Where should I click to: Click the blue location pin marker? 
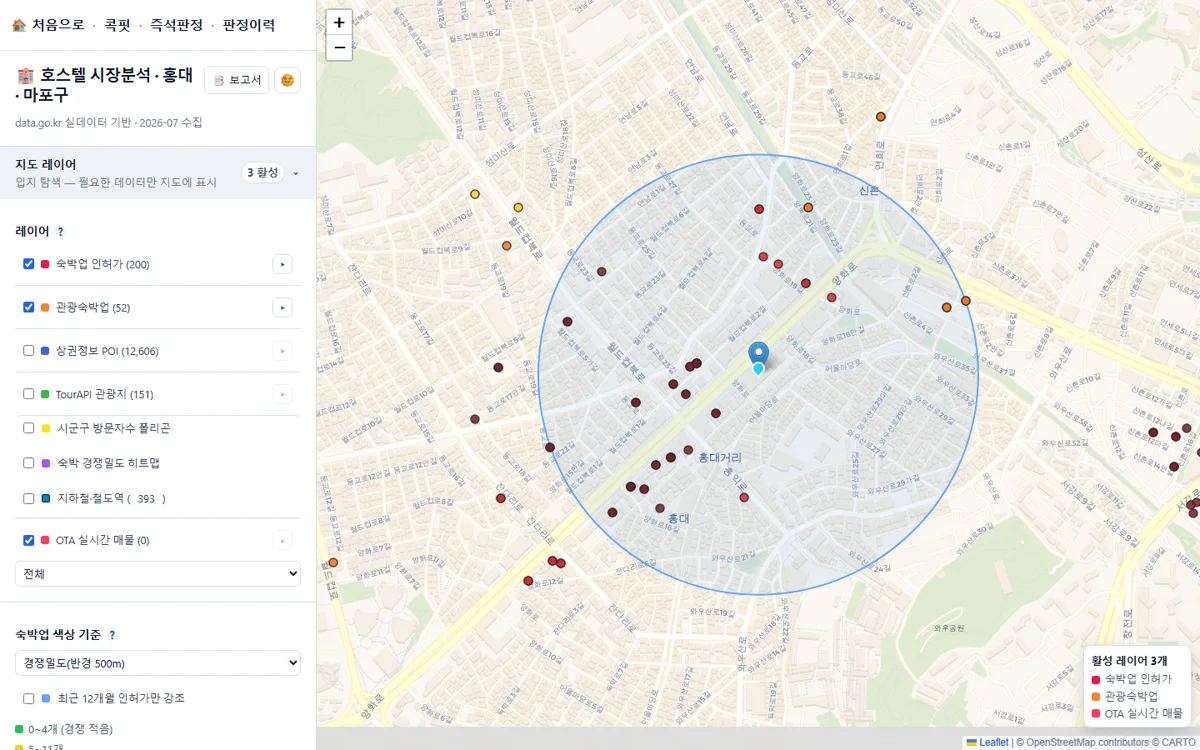759,355
